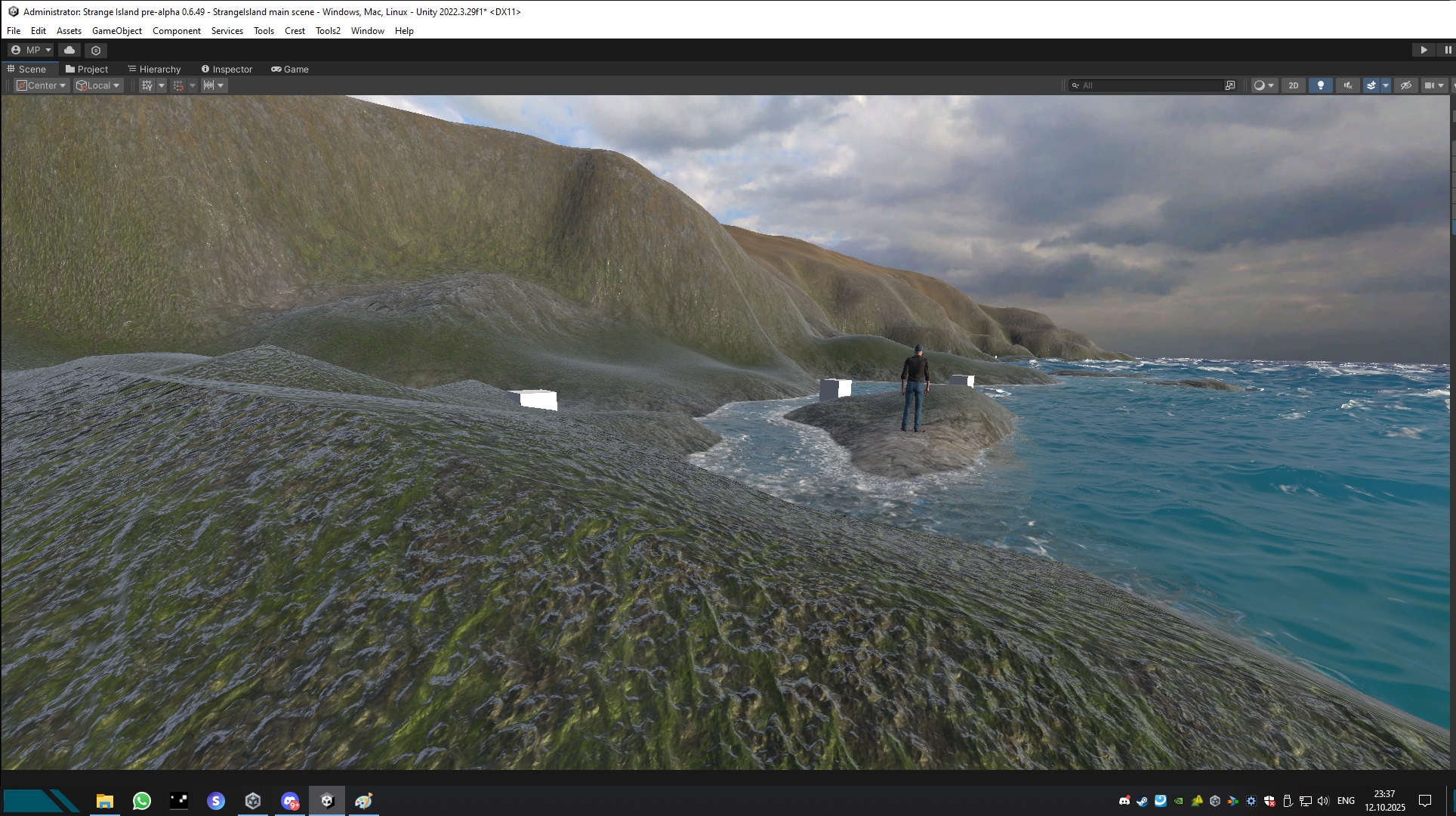The image size is (1456, 816).
Task: Click the grid visibility icon
Action: (147, 85)
